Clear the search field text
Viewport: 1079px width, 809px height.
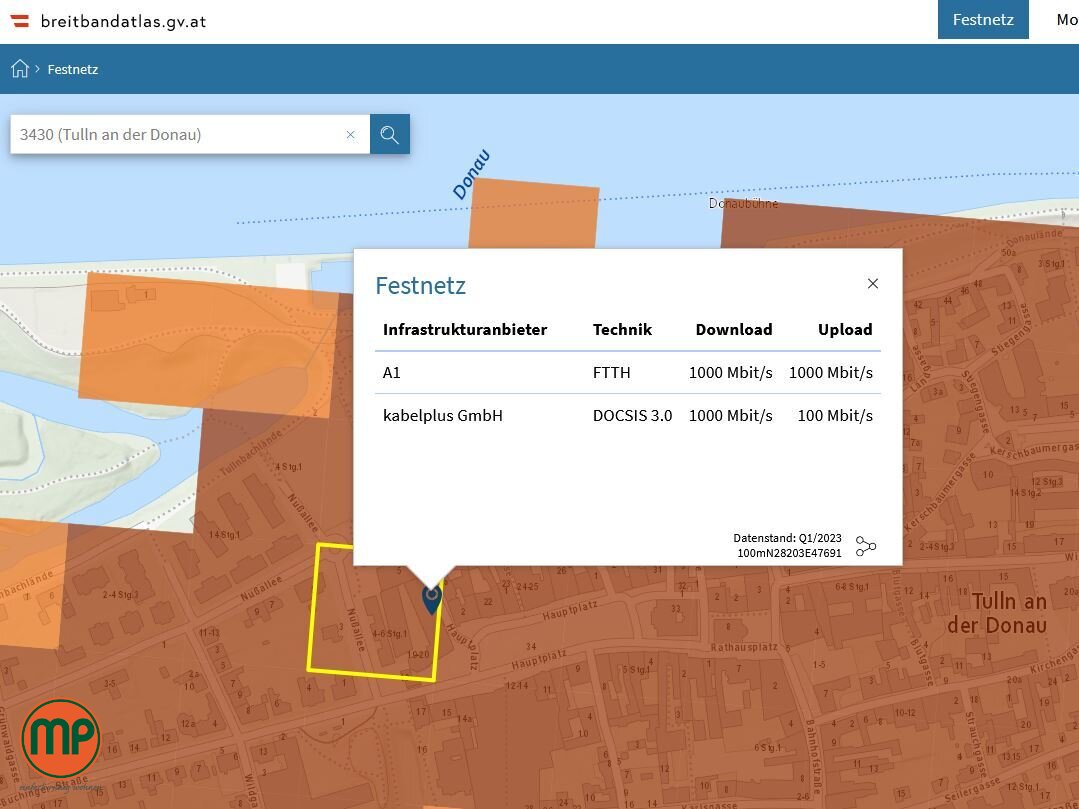(350, 135)
